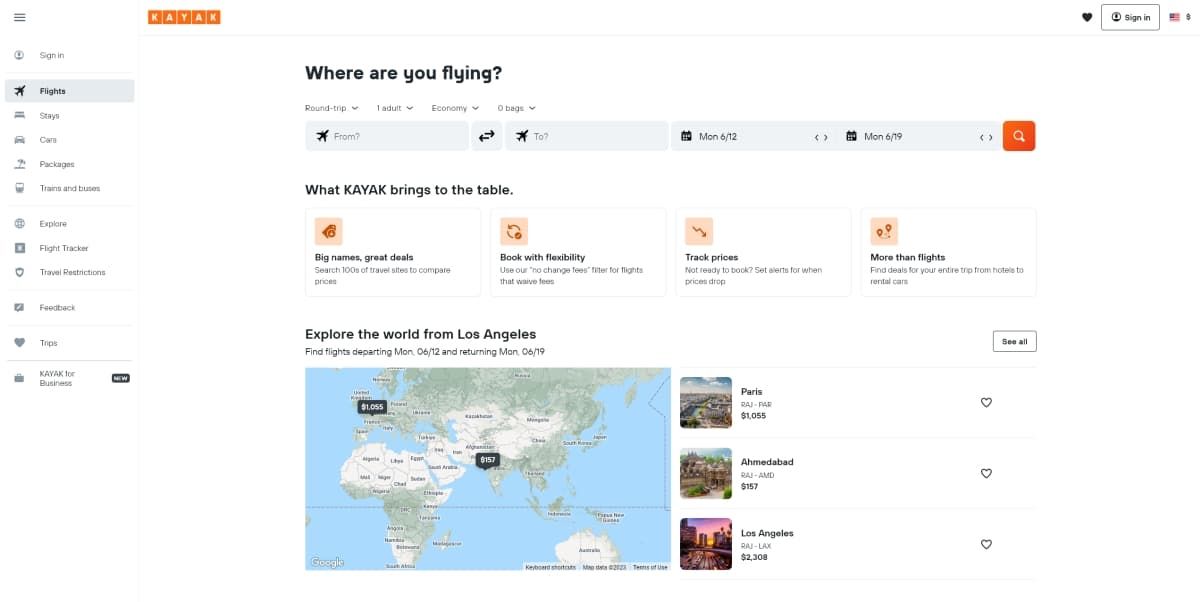Go to Trains and buses section
1200x602 pixels.
pyautogui.click(x=70, y=188)
